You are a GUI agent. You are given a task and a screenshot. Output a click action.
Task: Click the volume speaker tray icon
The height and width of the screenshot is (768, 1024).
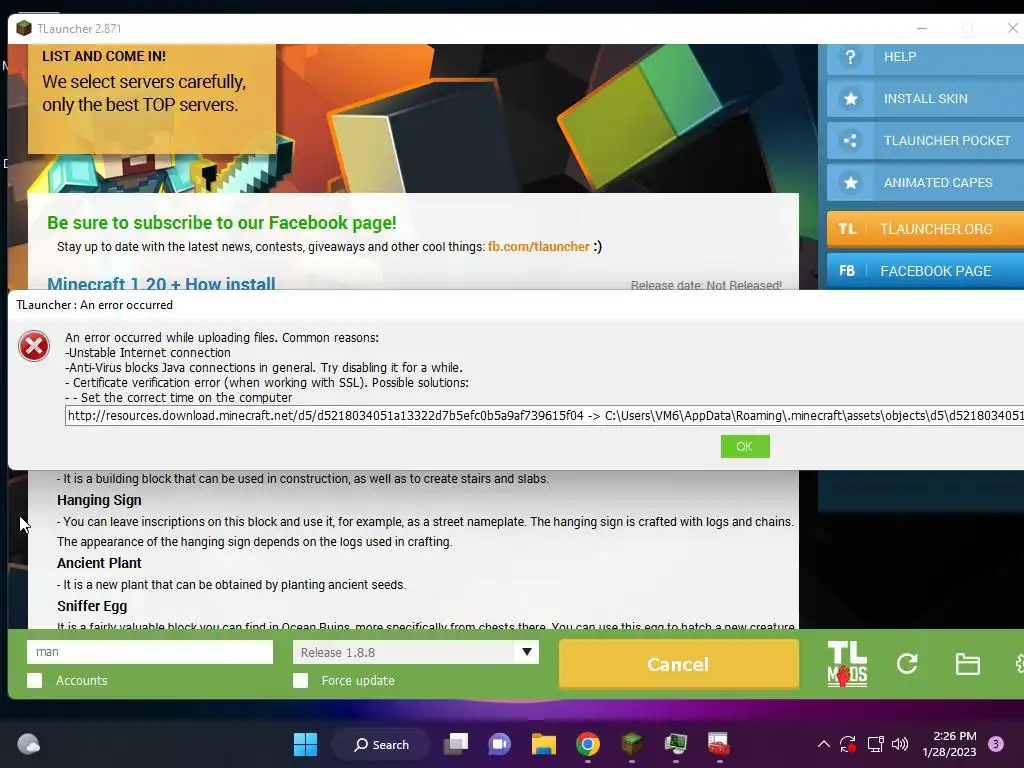click(900, 744)
